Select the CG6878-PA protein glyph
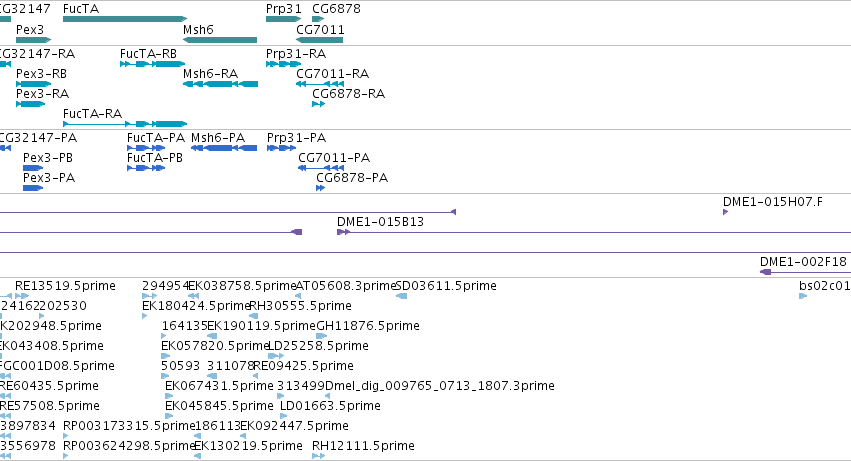This screenshot has width=851, height=461. [x=320, y=188]
